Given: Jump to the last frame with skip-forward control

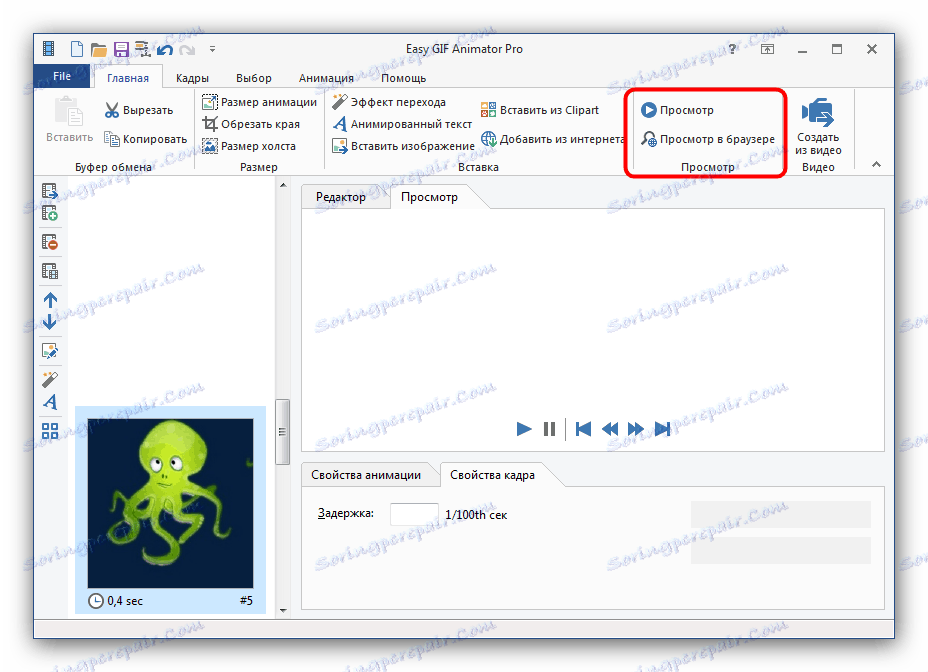Looking at the screenshot, I should coord(663,429).
